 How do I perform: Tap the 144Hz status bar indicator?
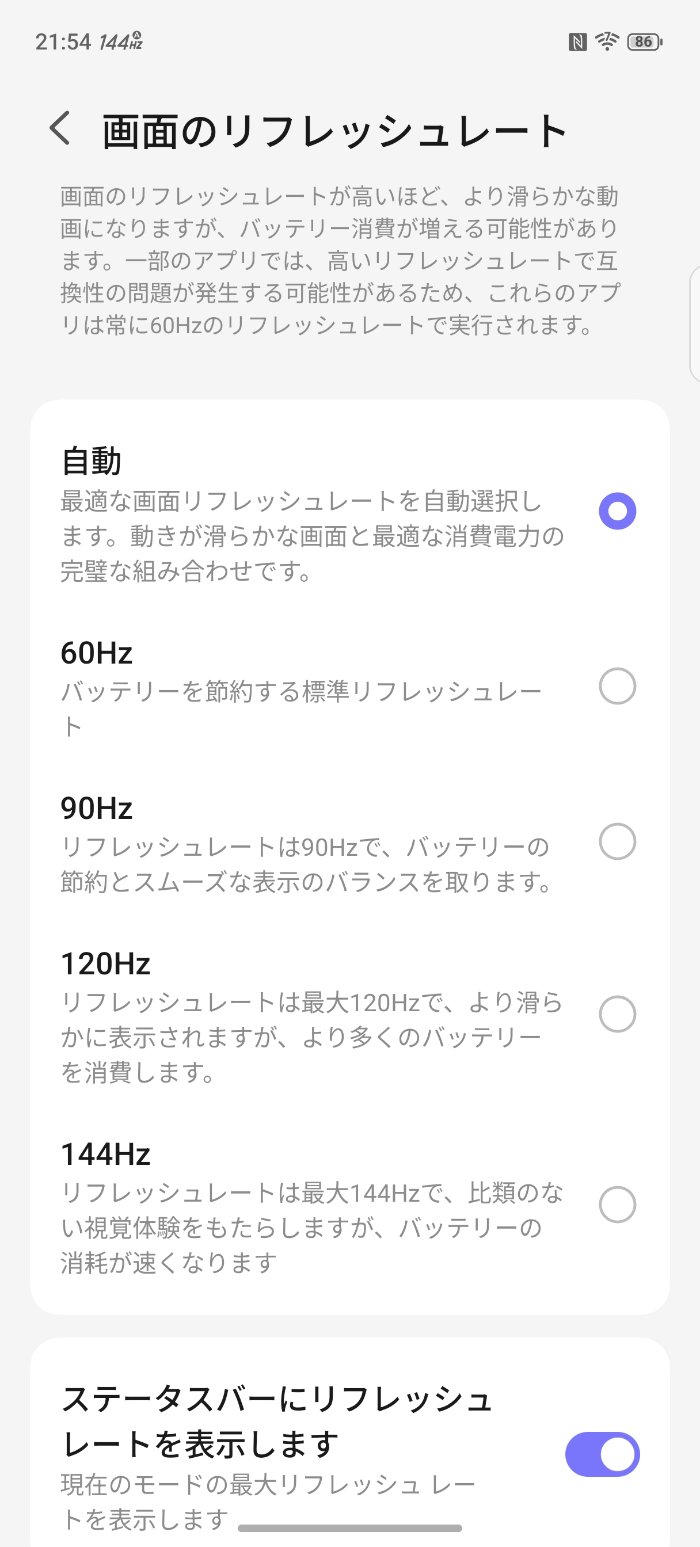point(121,42)
